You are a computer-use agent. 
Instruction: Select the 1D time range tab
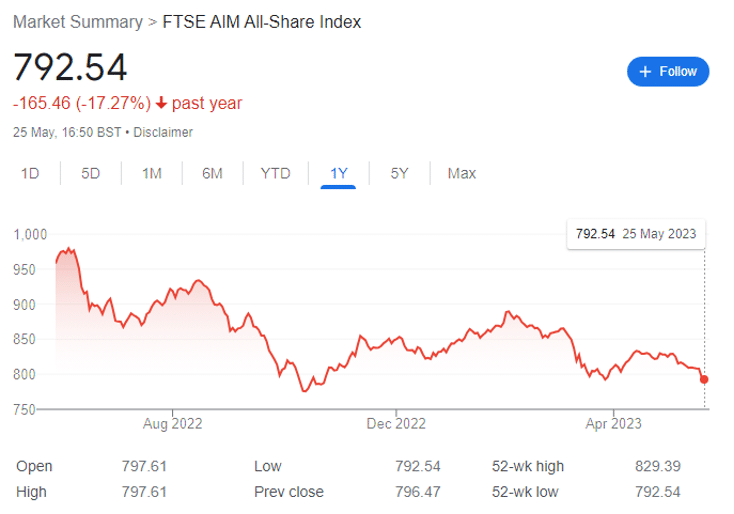30,174
